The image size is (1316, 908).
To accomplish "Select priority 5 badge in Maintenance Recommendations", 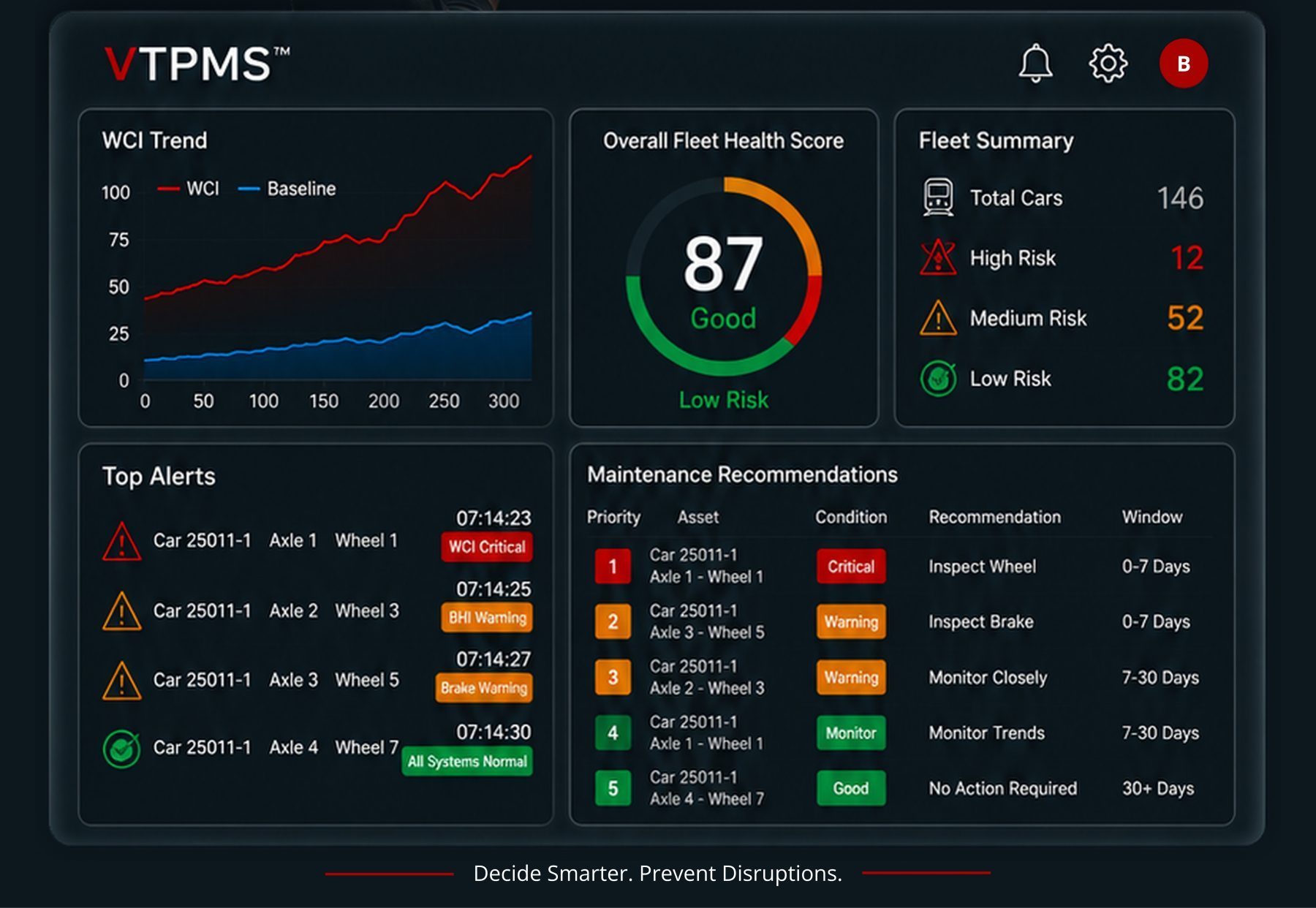I will click(x=613, y=788).
